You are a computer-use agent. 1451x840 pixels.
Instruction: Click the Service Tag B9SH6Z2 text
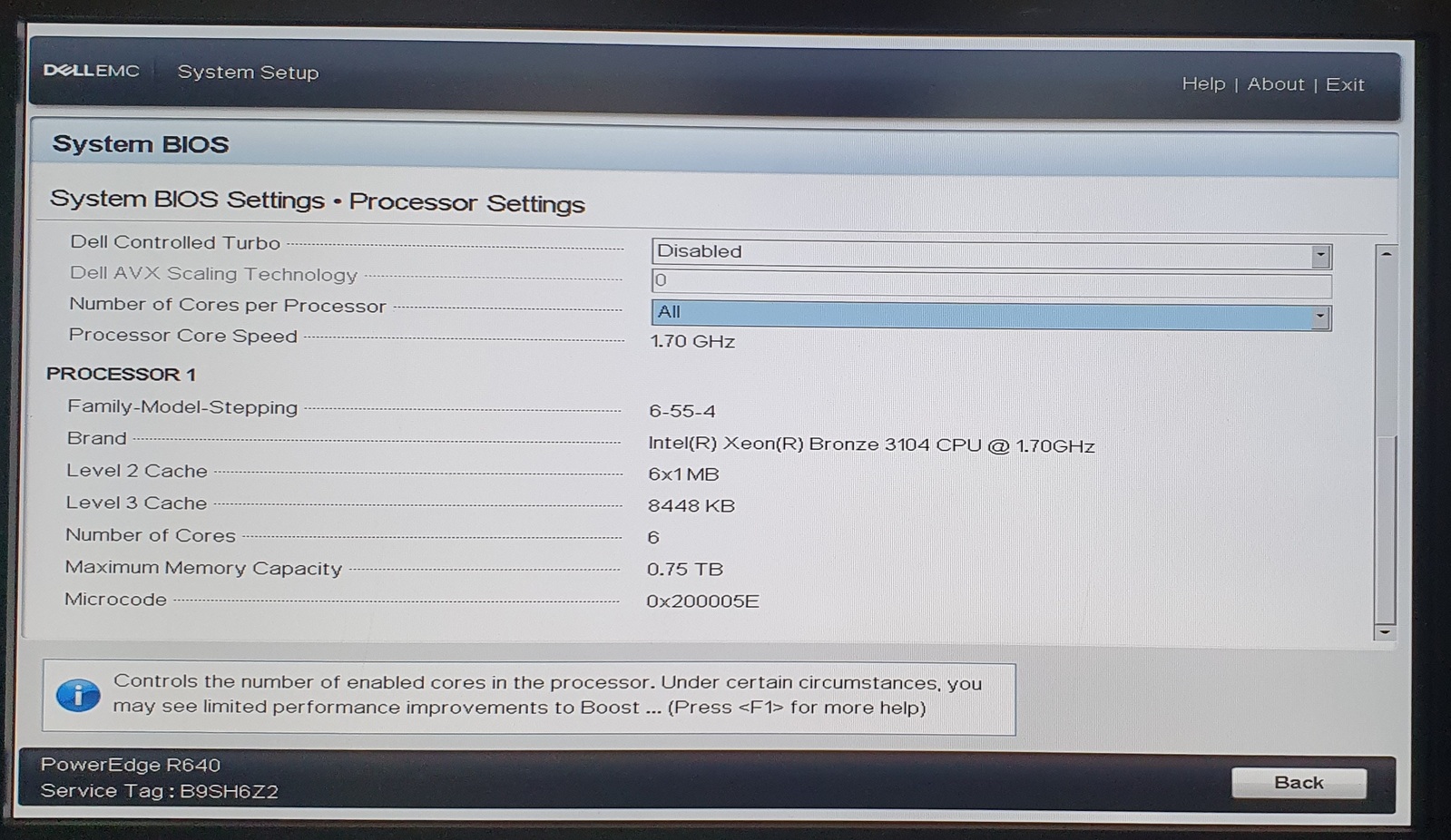coord(160,791)
